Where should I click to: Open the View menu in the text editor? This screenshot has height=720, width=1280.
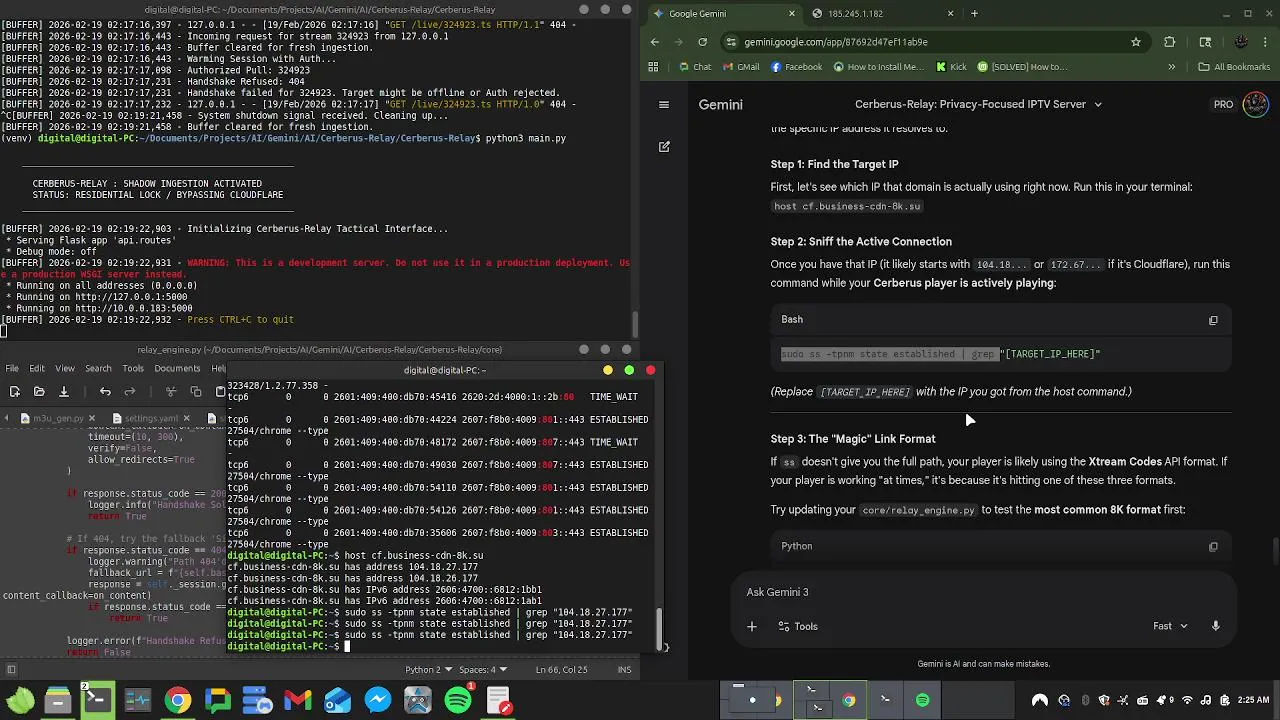(64, 368)
